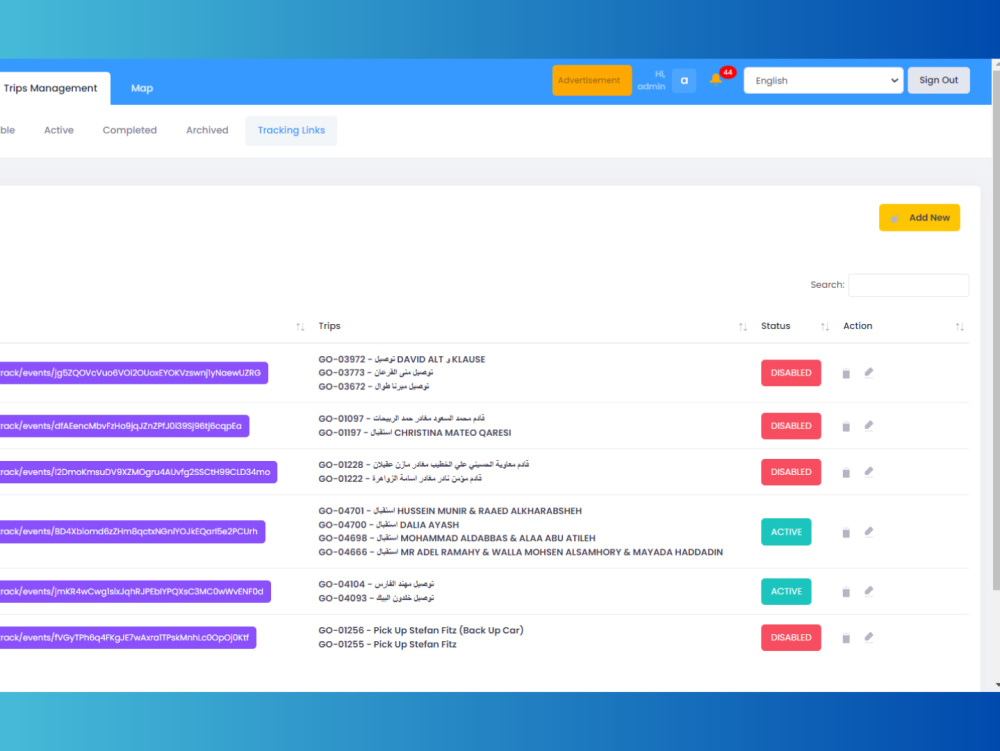The image size is (1000, 751).
Task: Click trip text GO-04698 MOHAMMAD ALDABBAS
Action: pos(457,538)
